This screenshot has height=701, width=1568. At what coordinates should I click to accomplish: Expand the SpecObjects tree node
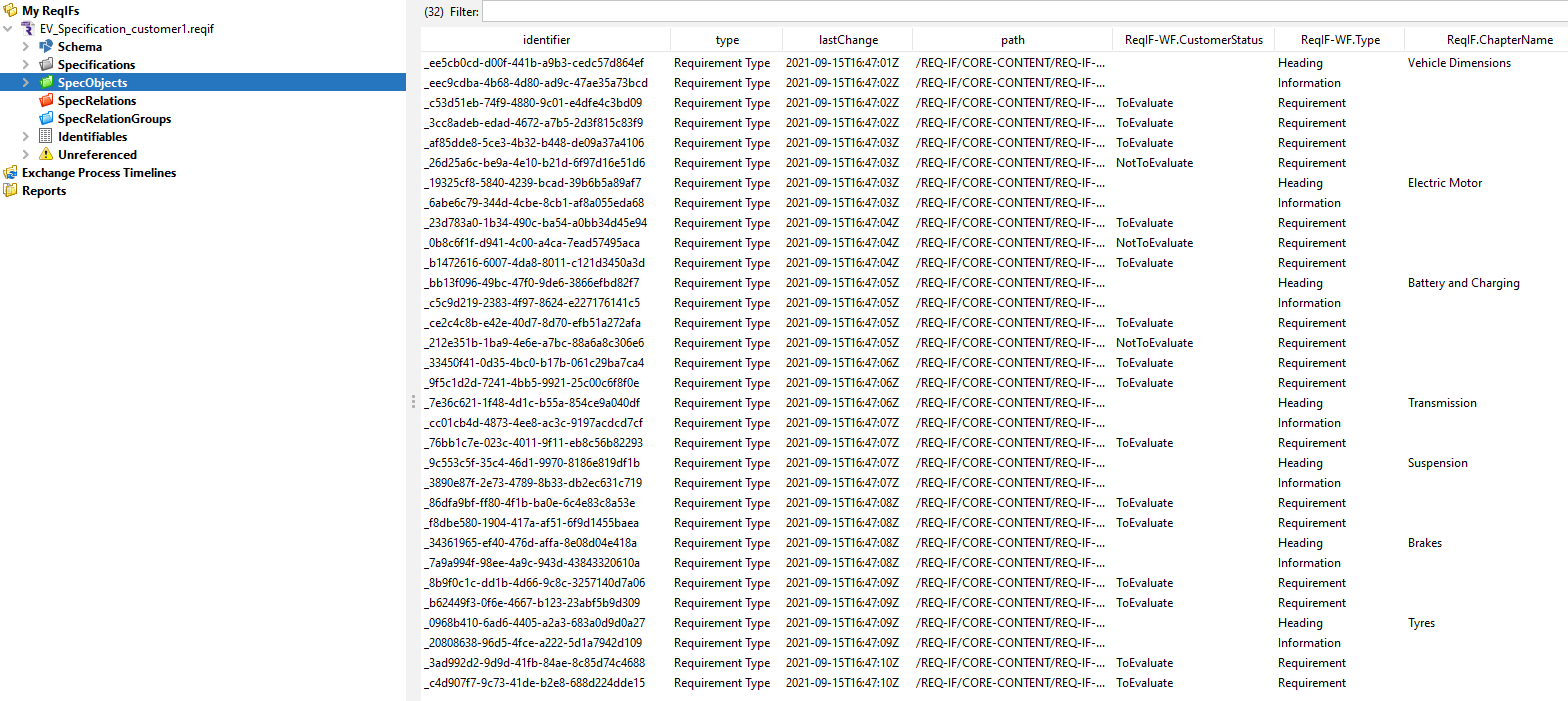coord(26,83)
